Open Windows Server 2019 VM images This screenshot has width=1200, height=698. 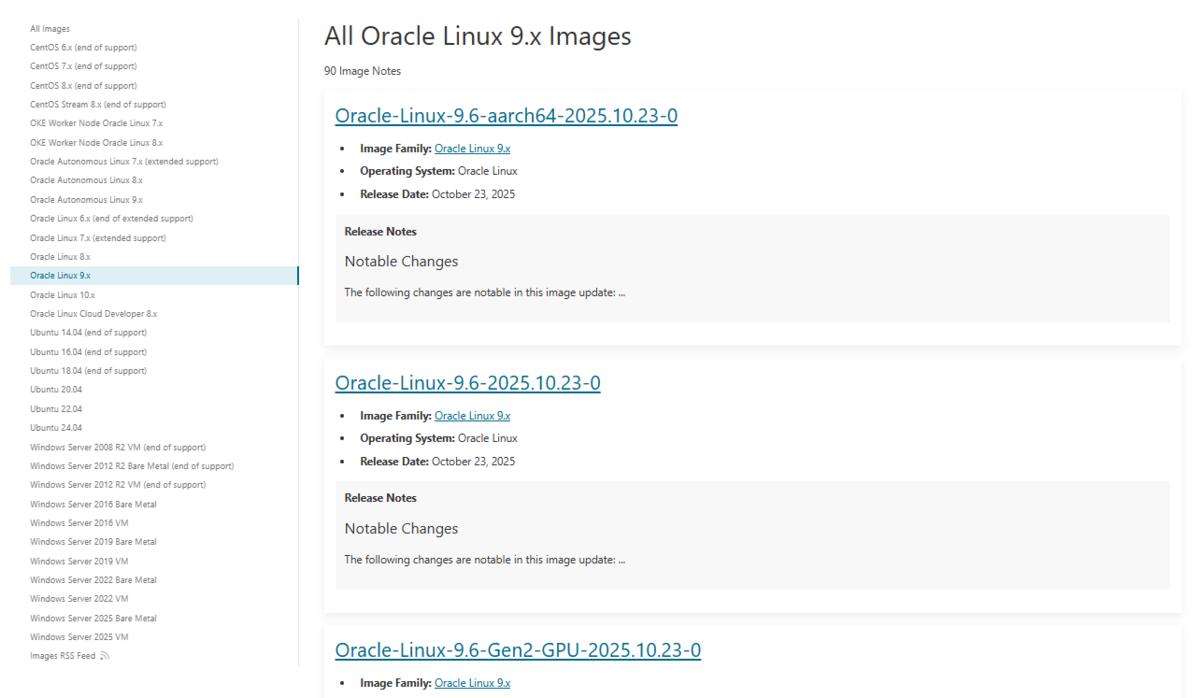click(x=79, y=561)
